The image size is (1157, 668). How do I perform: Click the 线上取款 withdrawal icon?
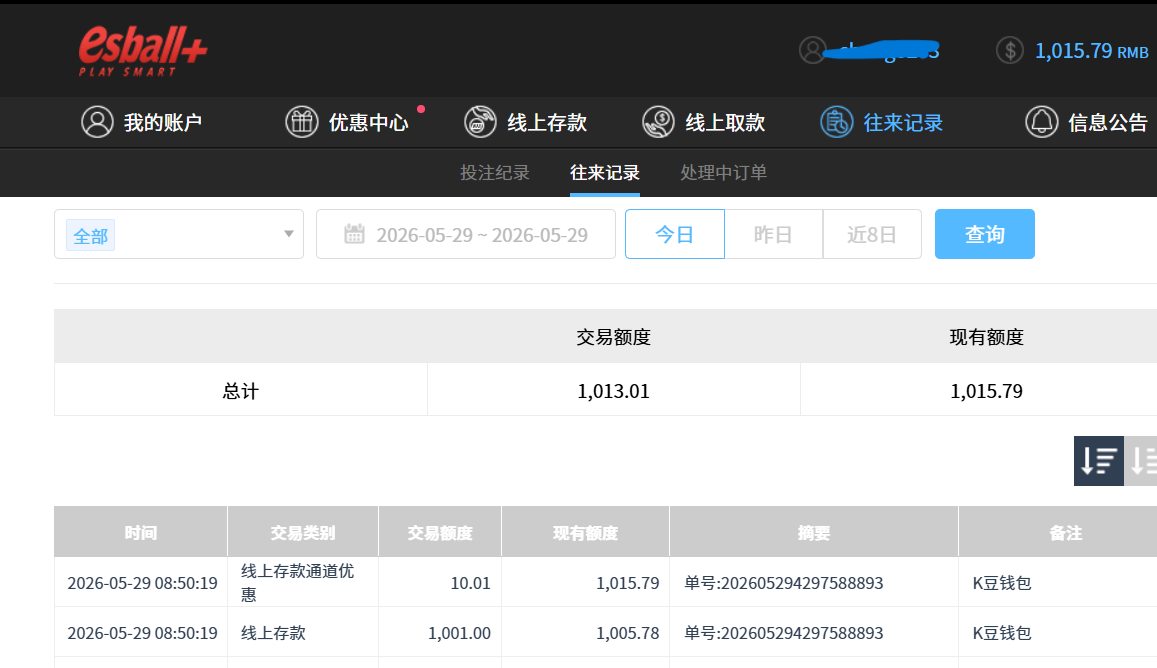tap(658, 122)
